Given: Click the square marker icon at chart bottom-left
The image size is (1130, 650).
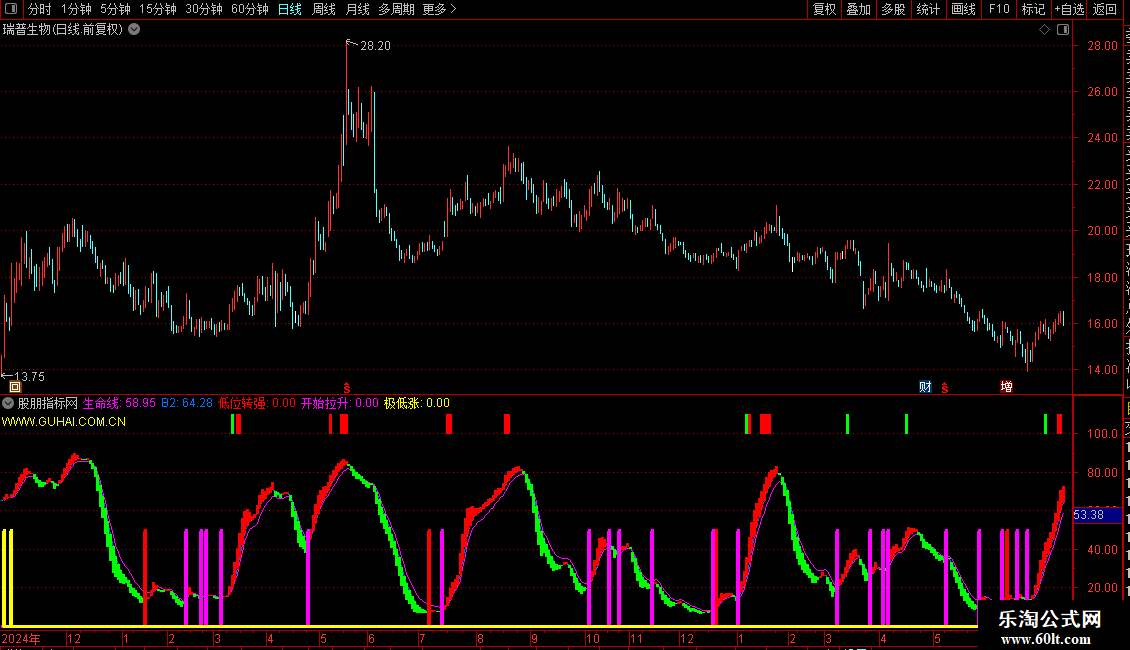Looking at the screenshot, I should [14, 387].
